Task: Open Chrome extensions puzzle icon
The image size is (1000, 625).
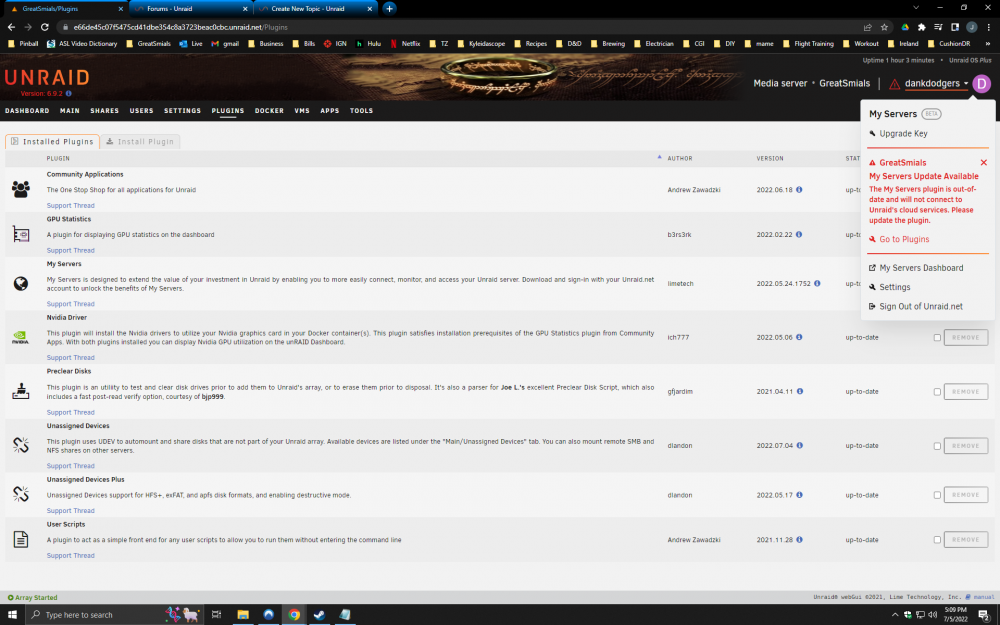Action: click(x=922, y=27)
